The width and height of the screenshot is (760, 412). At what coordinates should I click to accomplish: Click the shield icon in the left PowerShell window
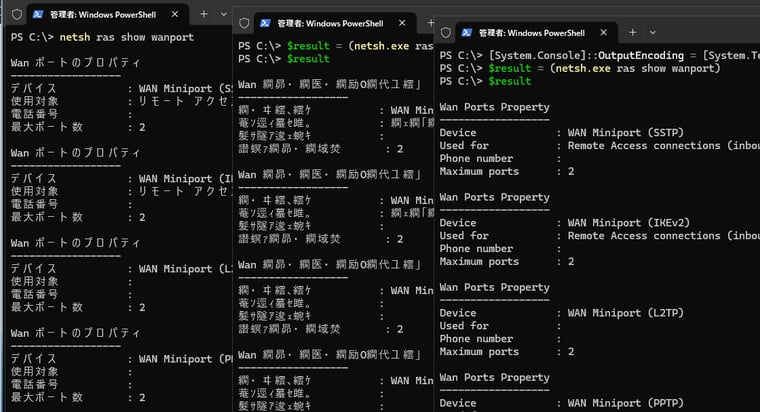16,15
